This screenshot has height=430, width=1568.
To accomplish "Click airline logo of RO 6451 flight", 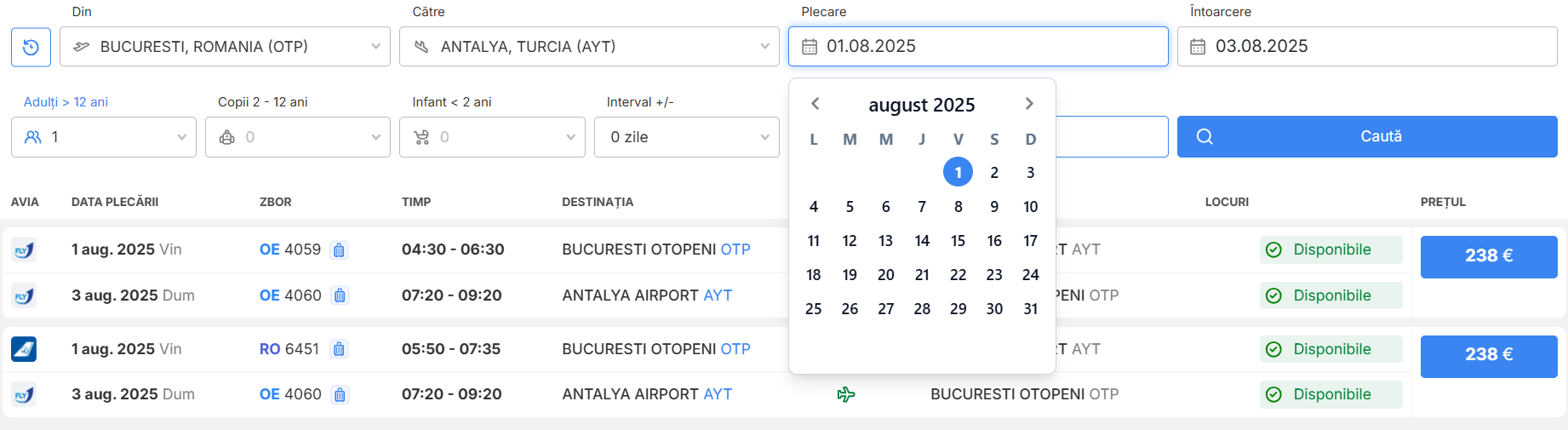I will click(x=24, y=349).
